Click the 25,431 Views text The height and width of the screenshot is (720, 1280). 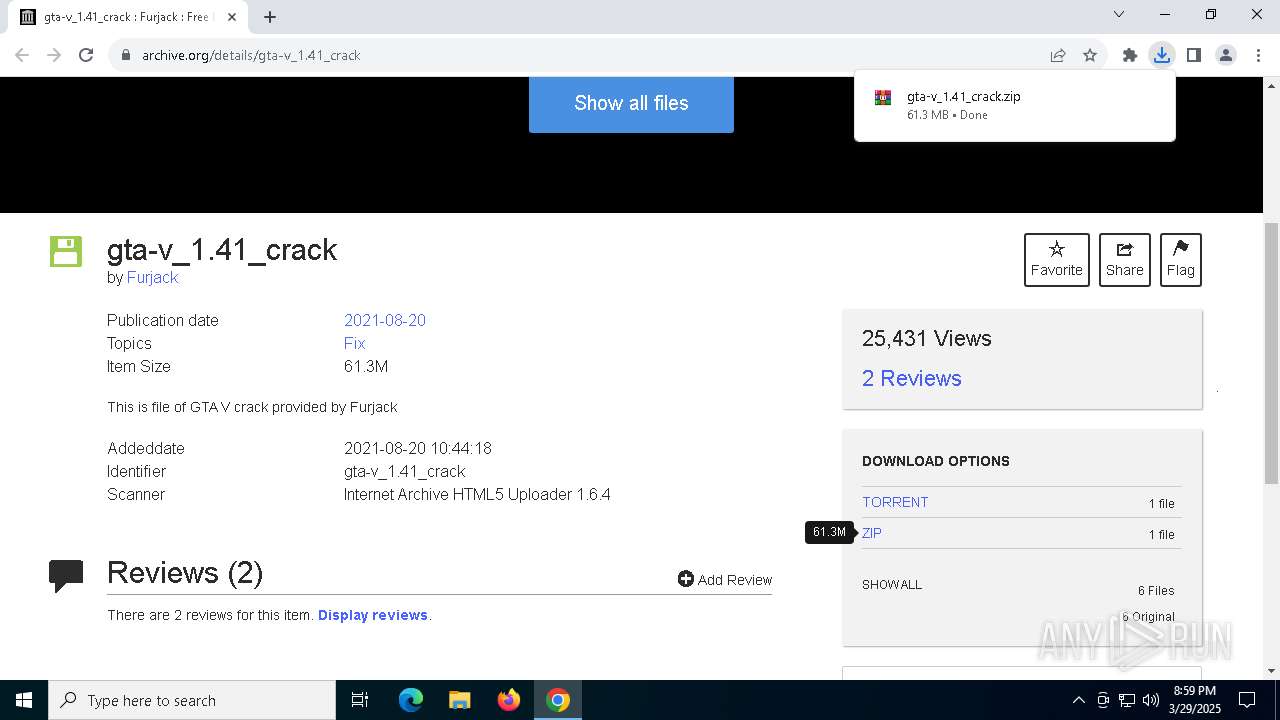[927, 338]
